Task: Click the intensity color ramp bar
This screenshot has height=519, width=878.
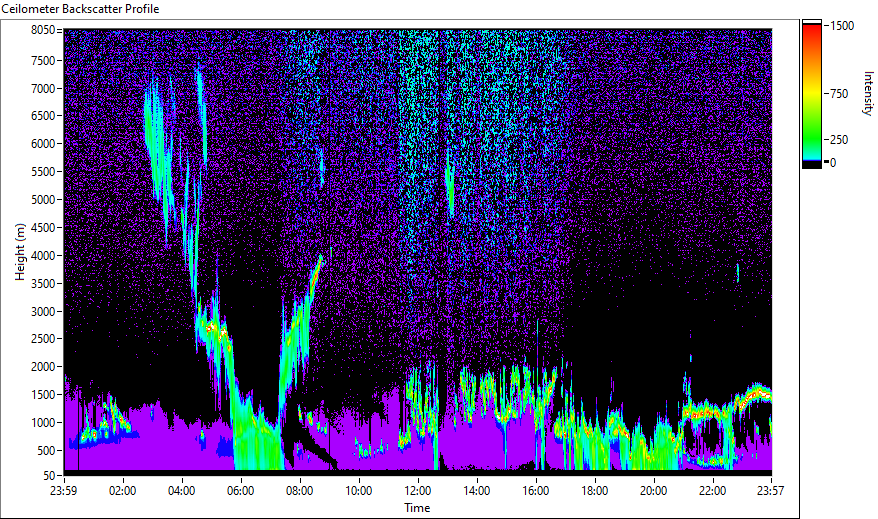Action: coord(812,94)
